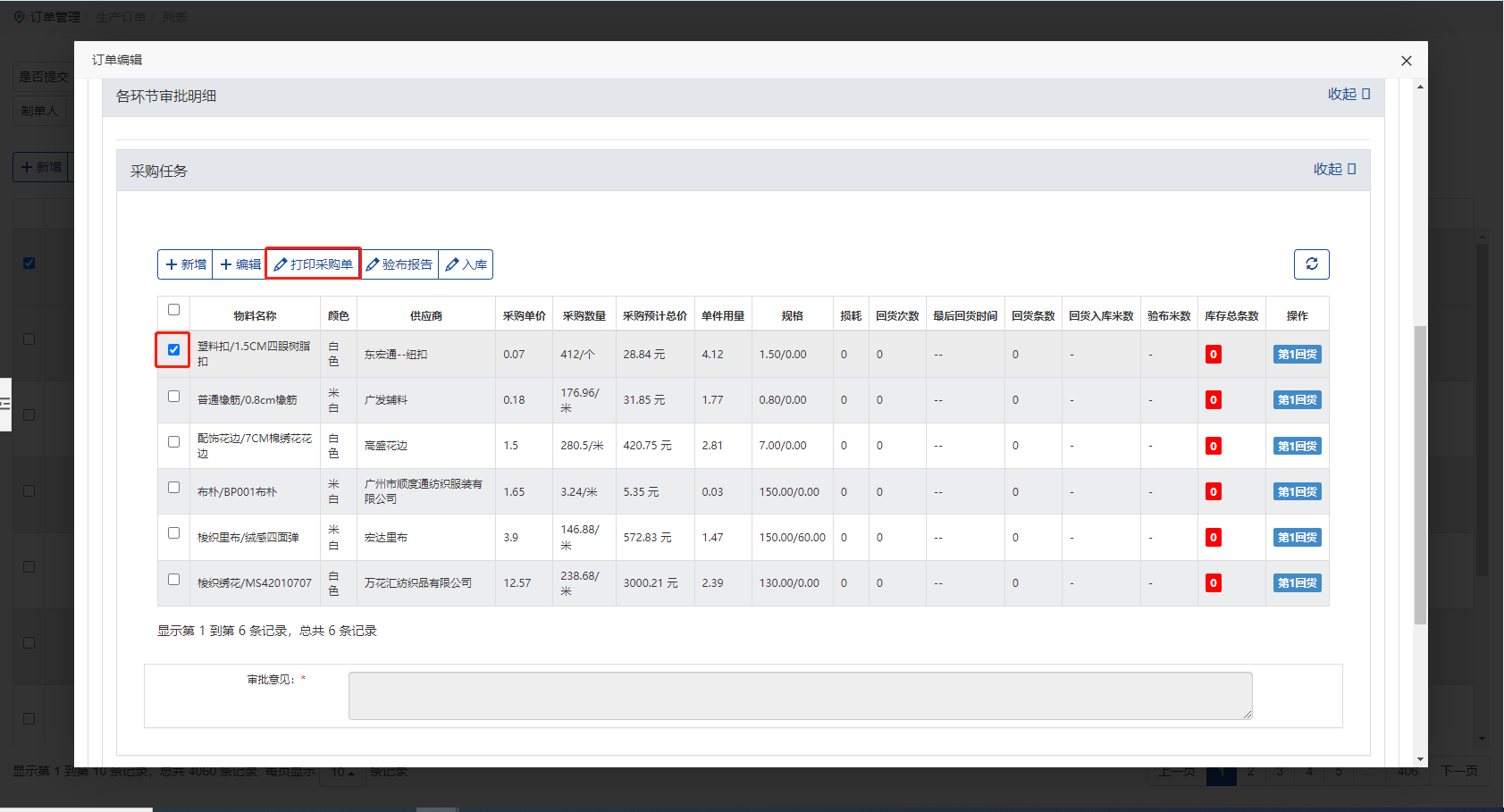The width and height of the screenshot is (1504, 812).
Task: Click the refresh icon above the table
Action: click(1311, 264)
